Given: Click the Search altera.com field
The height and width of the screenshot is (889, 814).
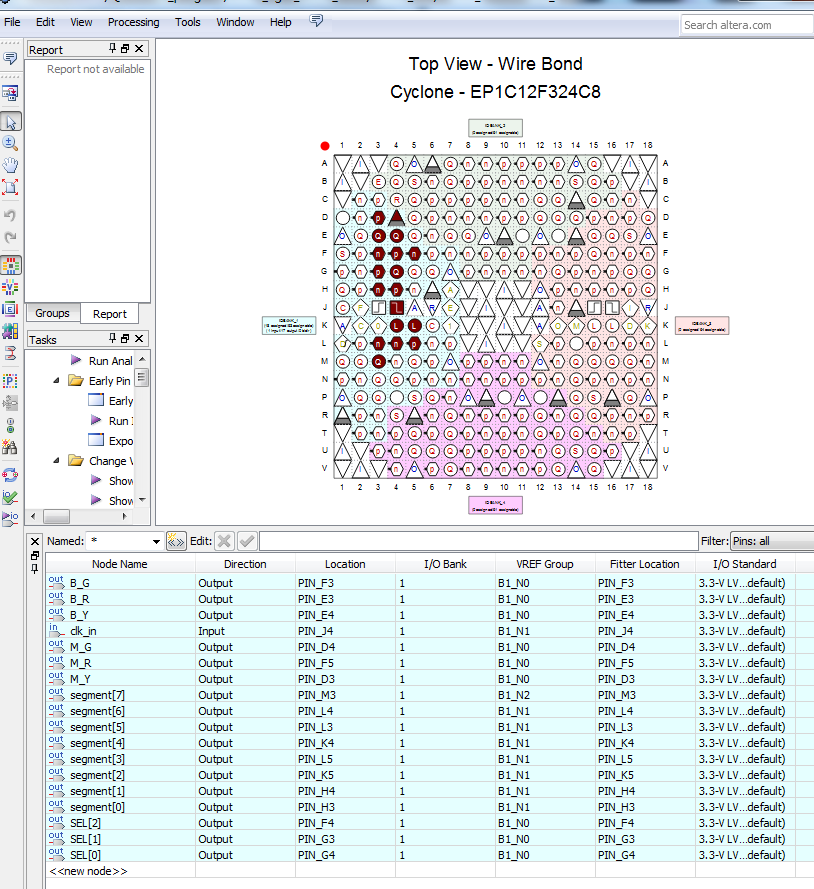Looking at the screenshot, I should pos(747,25).
